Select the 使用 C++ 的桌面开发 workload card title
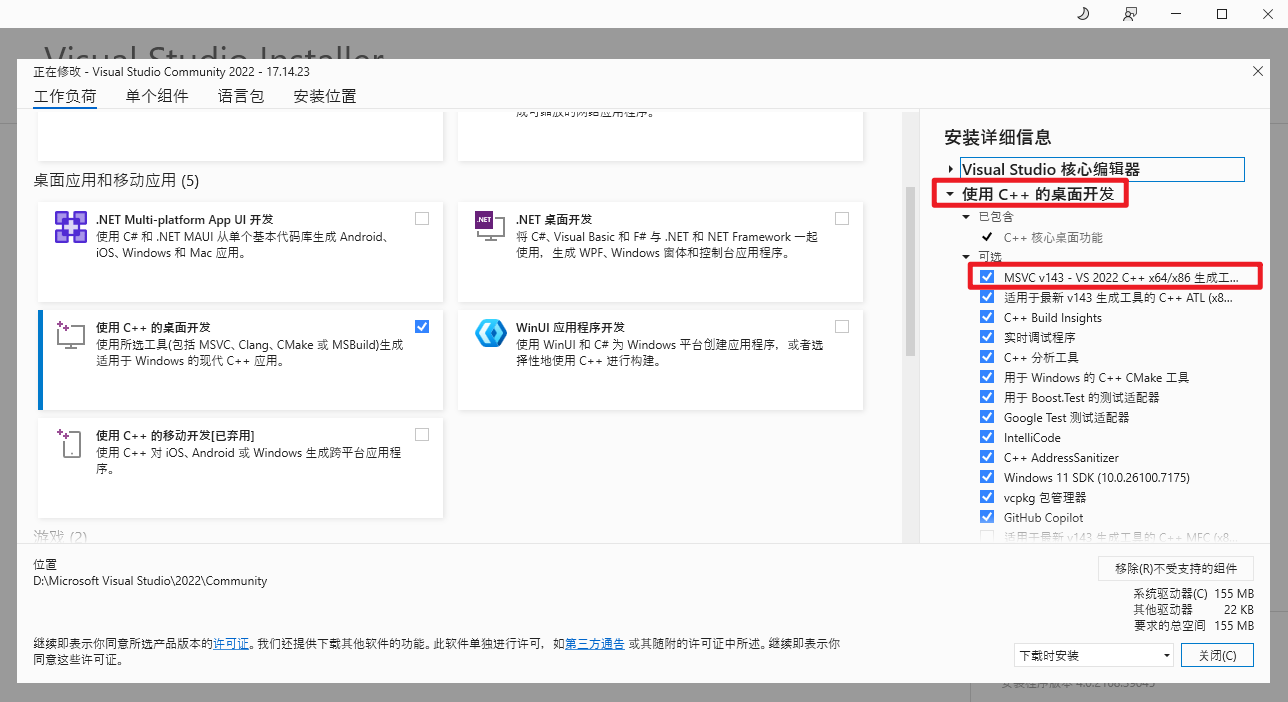Image resolution: width=1288 pixels, height=702 pixels. [x=153, y=327]
